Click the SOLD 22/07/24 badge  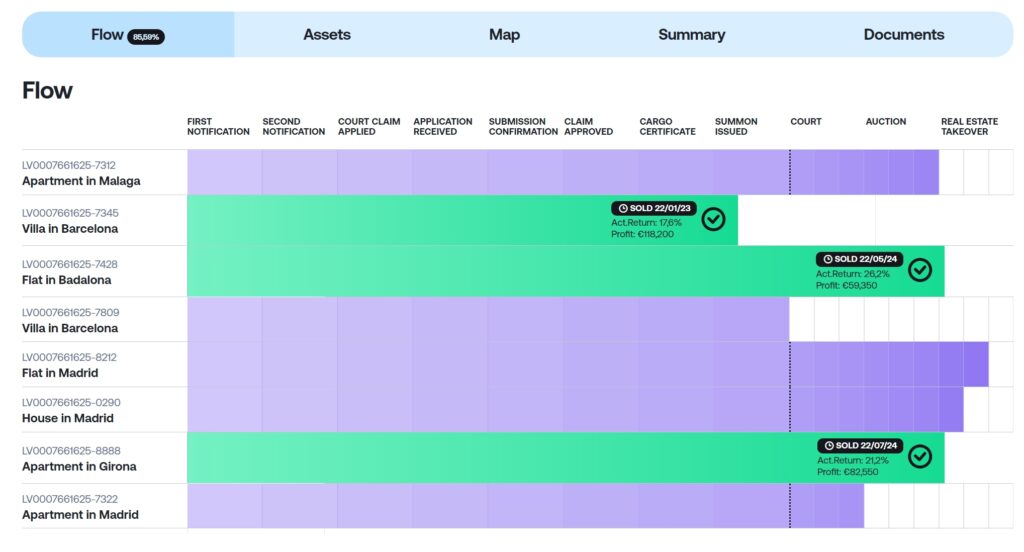point(859,445)
